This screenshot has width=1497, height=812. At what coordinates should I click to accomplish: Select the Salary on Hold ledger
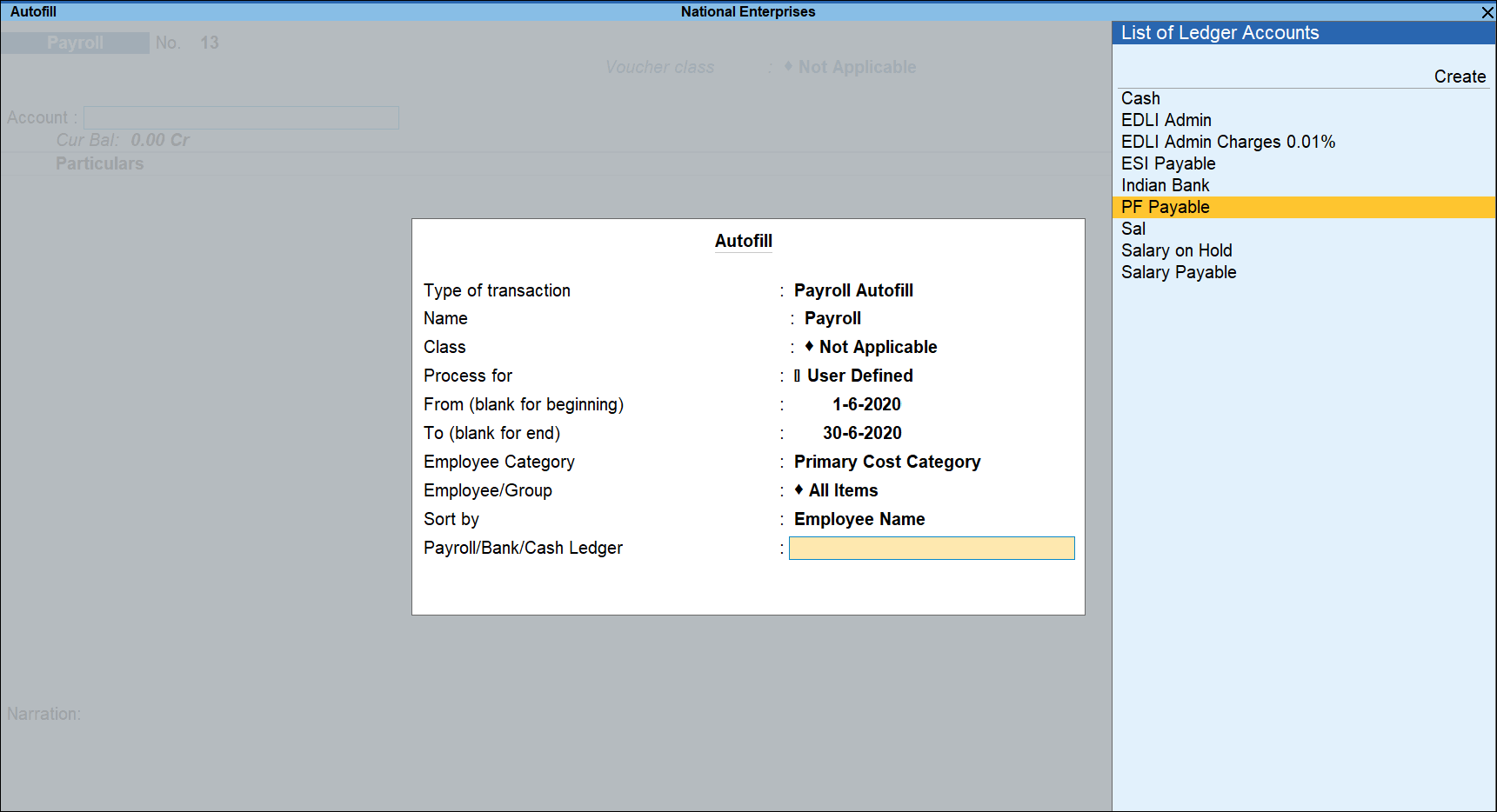coord(1177,250)
